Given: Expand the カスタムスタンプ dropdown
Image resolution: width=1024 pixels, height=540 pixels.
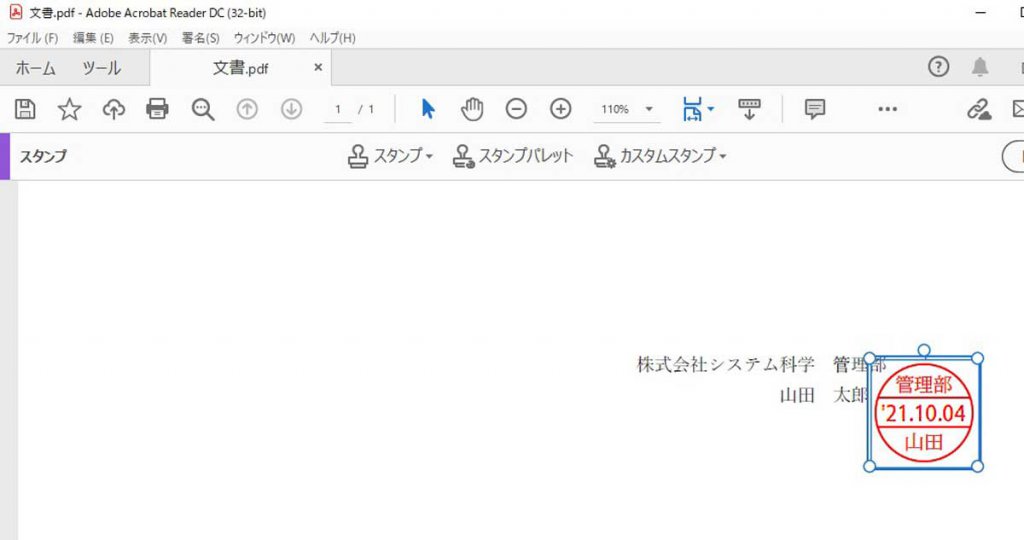Looking at the screenshot, I should [660, 157].
